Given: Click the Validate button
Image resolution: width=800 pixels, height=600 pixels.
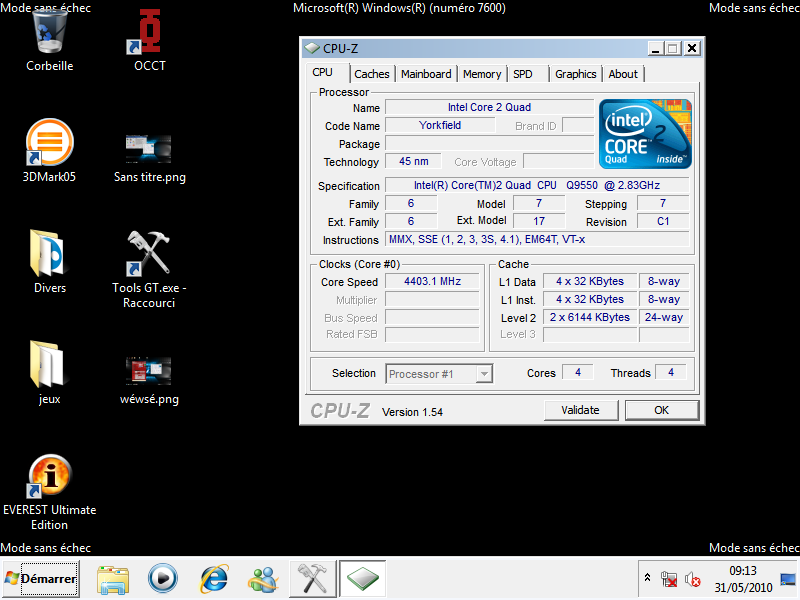Looking at the screenshot, I should coord(581,410).
